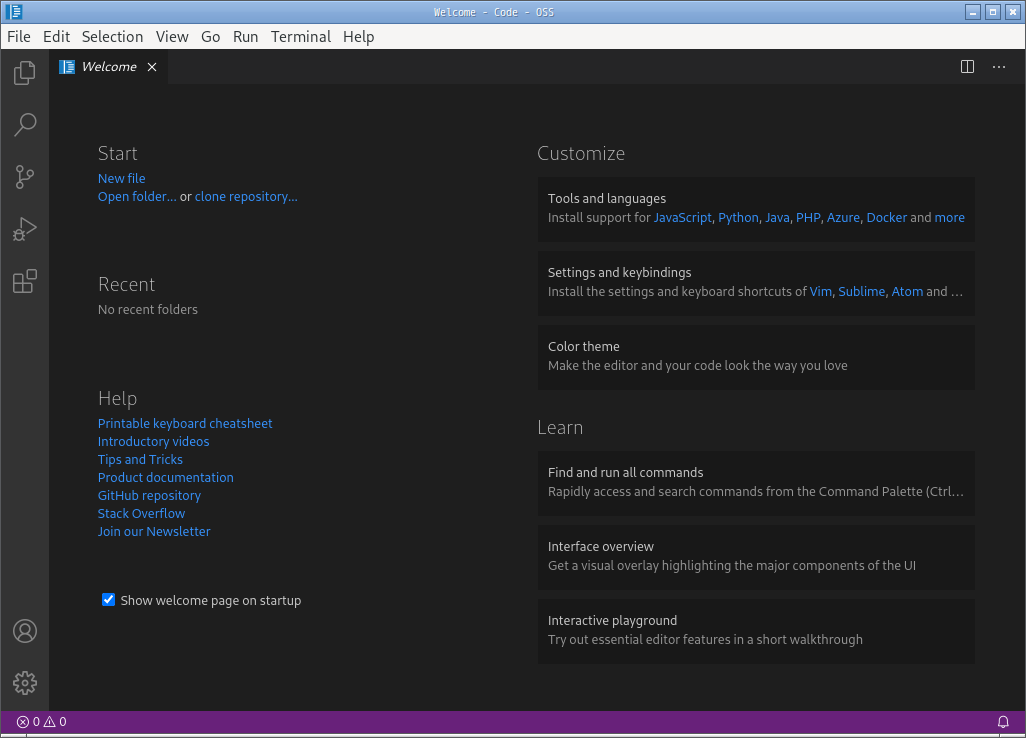Uncheck Show welcome page on startup
The height and width of the screenshot is (738, 1026).
coord(109,600)
